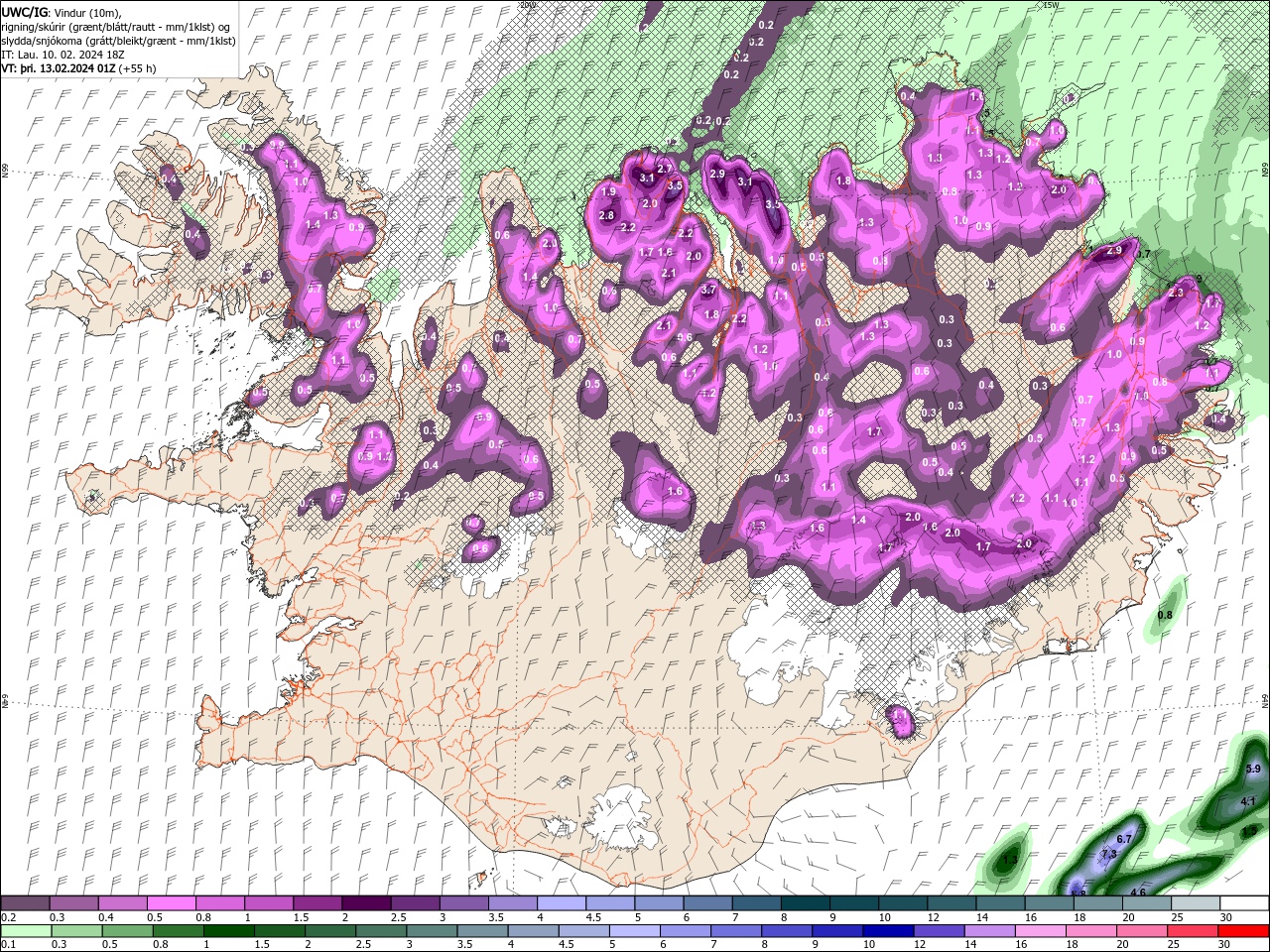Image resolution: width=1270 pixels, height=952 pixels.
Task: Click the 4.6 rain value near the legend
Action: tap(1139, 892)
